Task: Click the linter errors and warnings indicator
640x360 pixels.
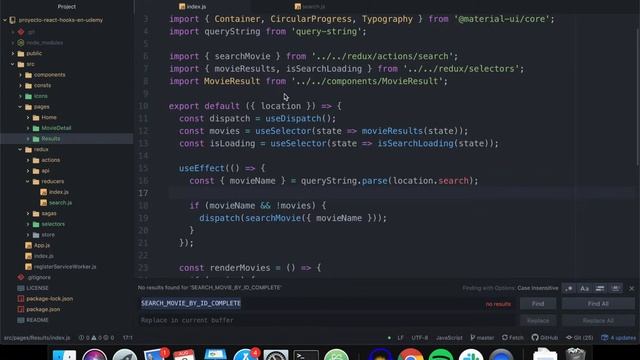Action: tap(96, 338)
